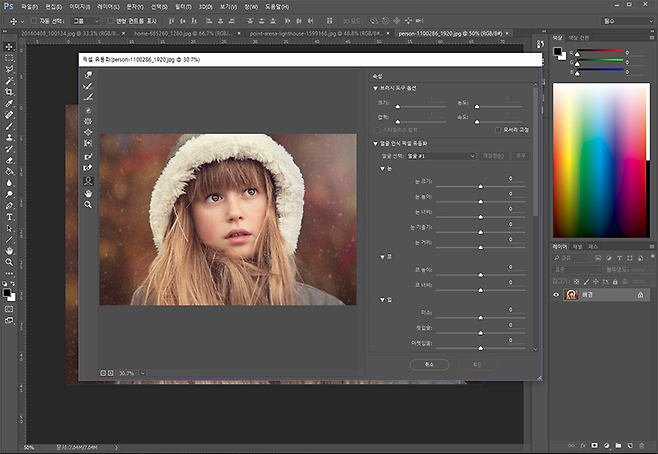Select the Freeze Mask tool in Liquify
The width and height of the screenshot is (658, 454).
[89, 156]
